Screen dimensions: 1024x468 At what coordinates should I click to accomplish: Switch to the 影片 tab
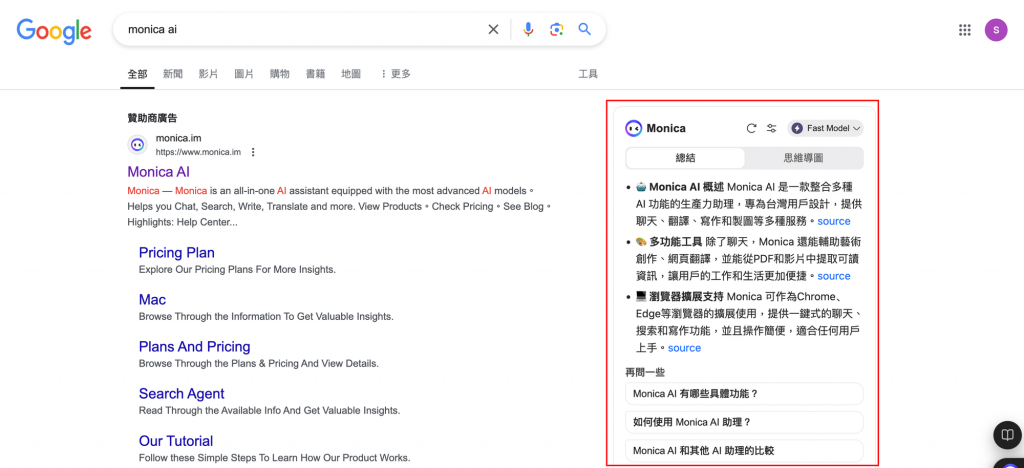click(x=208, y=74)
